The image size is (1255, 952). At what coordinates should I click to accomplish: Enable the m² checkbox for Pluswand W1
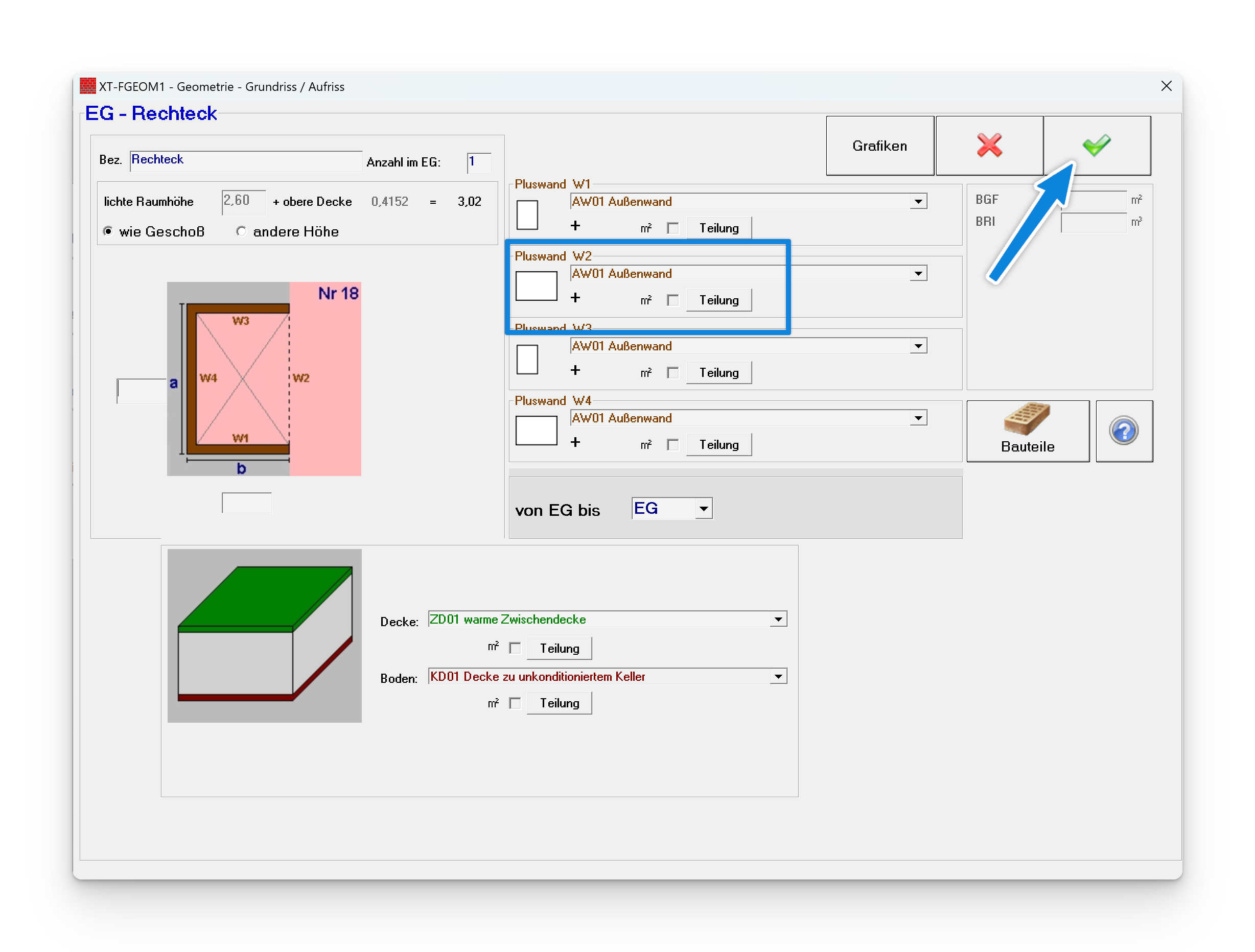point(673,228)
